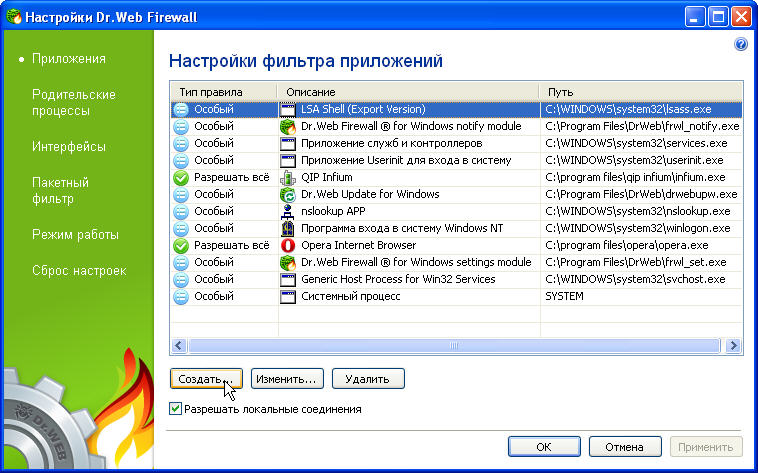This screenshot has height=473, width=758.
Task: Click the Изменить... button
Action: coord(287,379)
